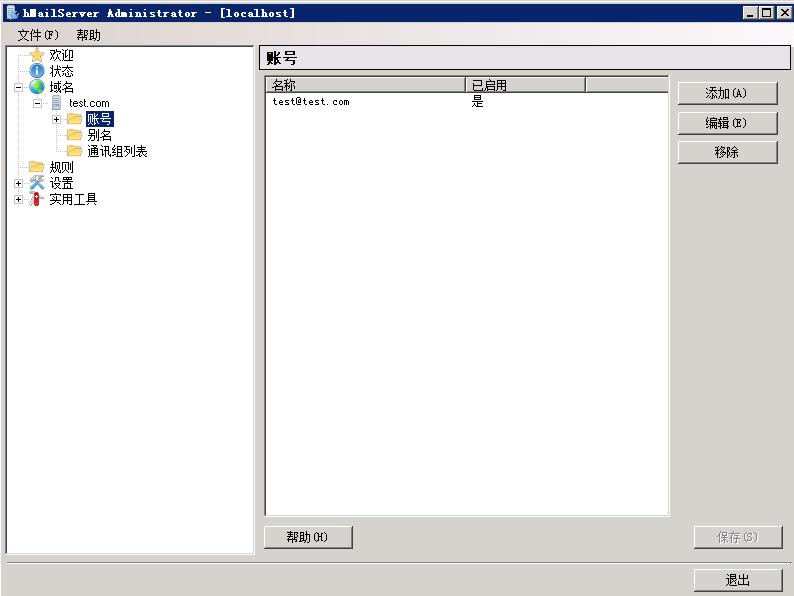Click the 编辑(E) button
The height and width of the screenshot is (596, 794).
(x=727, y=123)
